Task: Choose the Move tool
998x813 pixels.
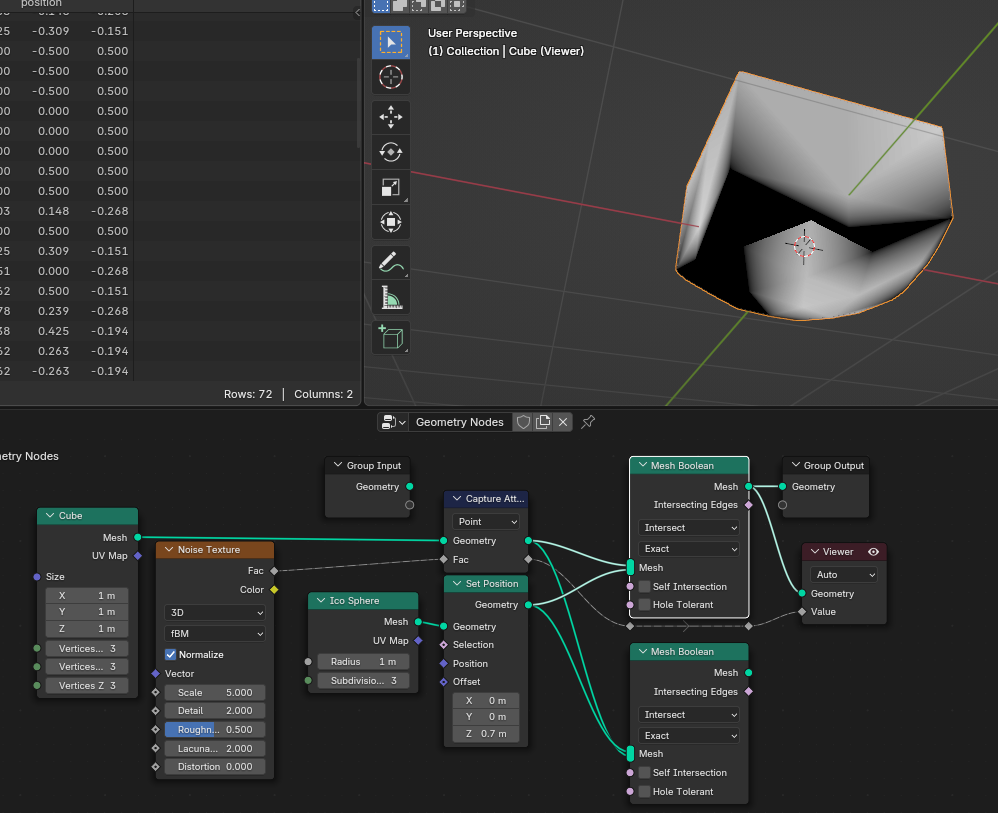Action: (390, 117)
